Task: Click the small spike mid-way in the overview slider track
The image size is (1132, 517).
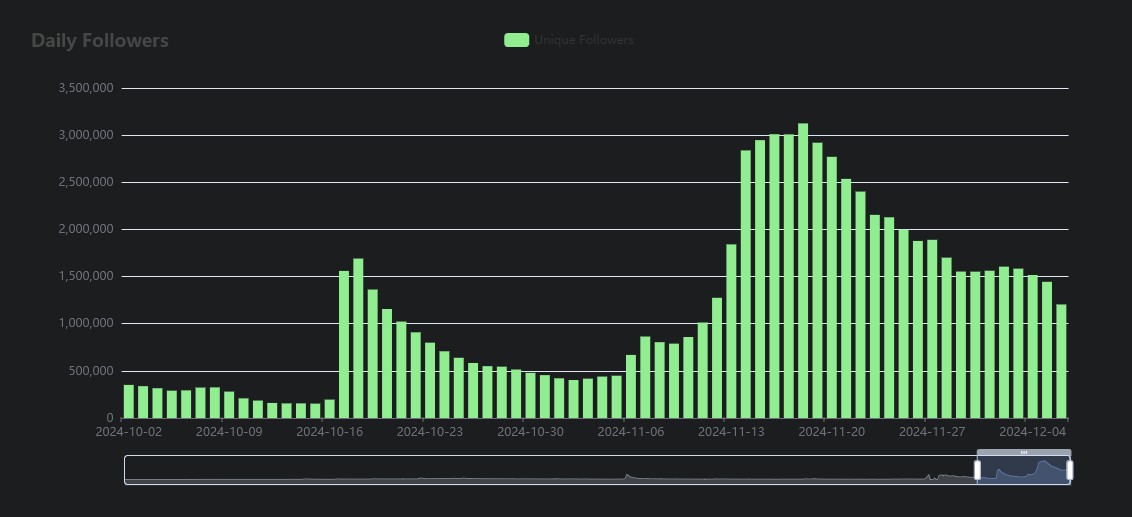Action: click(x=627, y=476)
